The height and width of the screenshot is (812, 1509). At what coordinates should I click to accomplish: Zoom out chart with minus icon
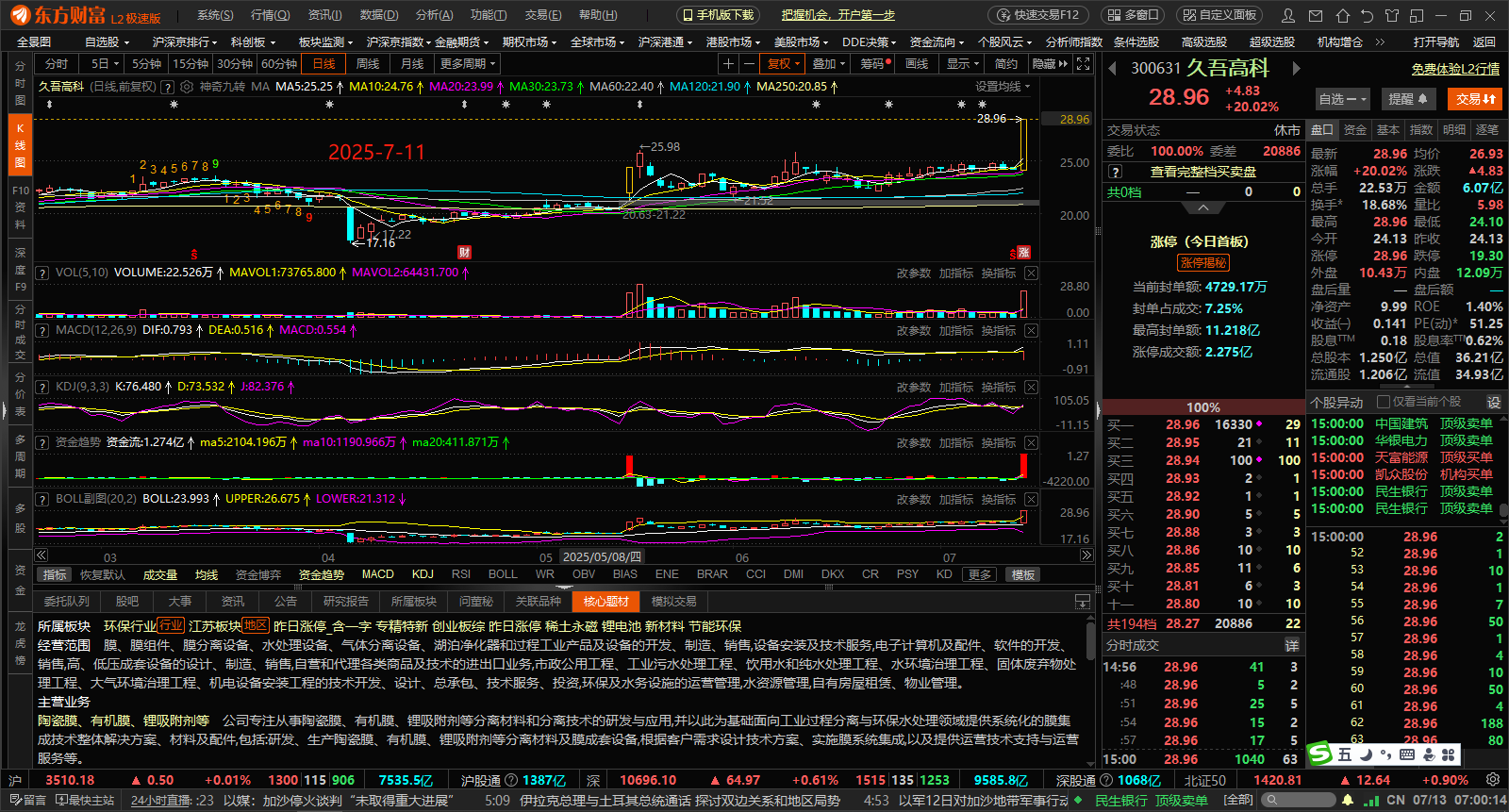tap(748, 63)
